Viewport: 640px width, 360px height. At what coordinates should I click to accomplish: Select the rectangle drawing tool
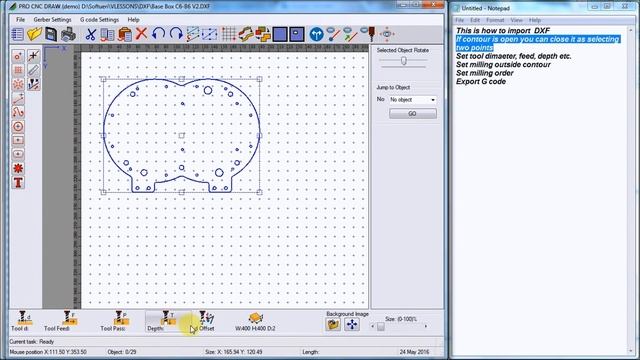pos(18,140)
